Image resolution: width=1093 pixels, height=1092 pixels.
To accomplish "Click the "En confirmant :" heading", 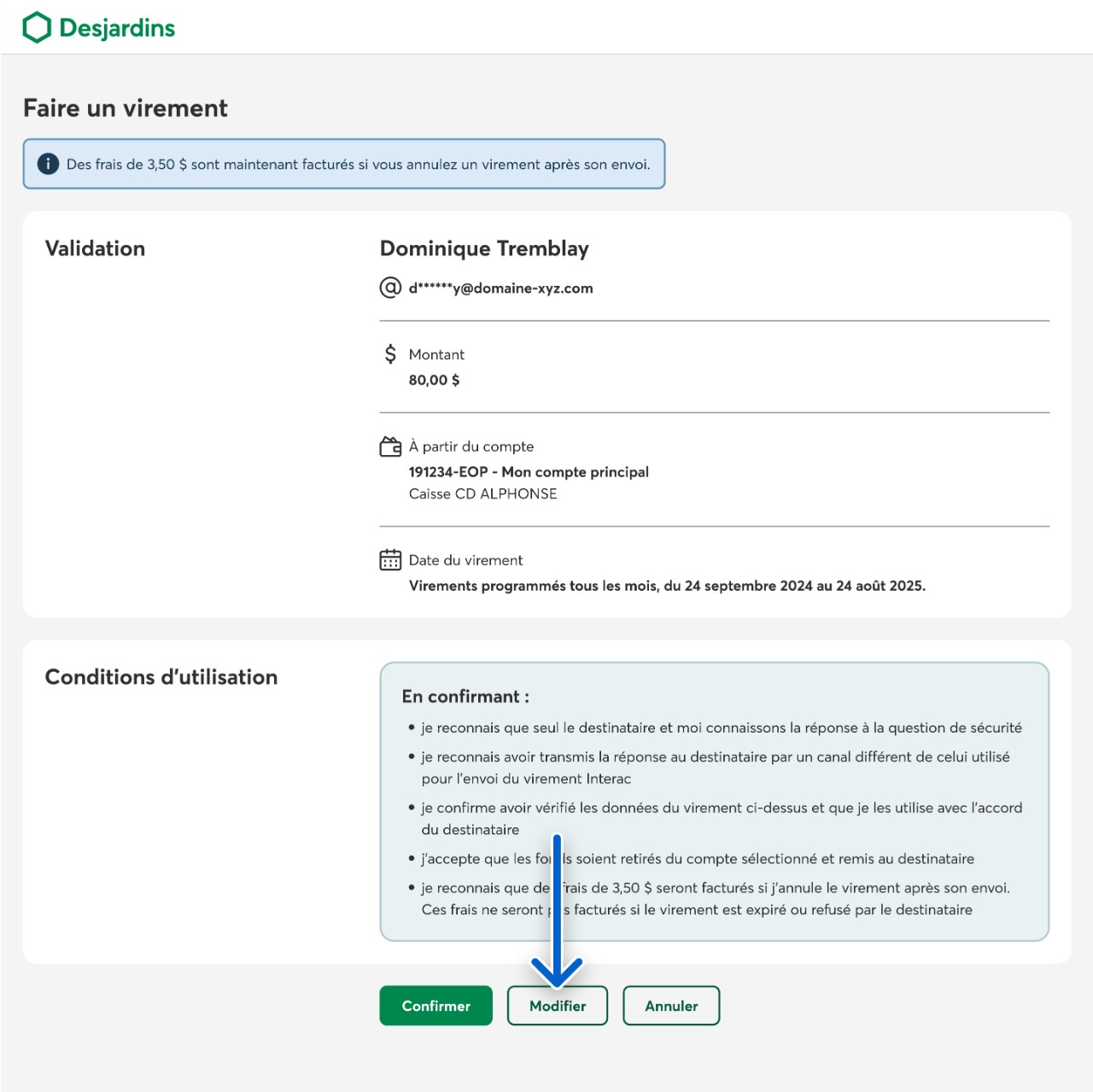I will click(x=465, y=697).
